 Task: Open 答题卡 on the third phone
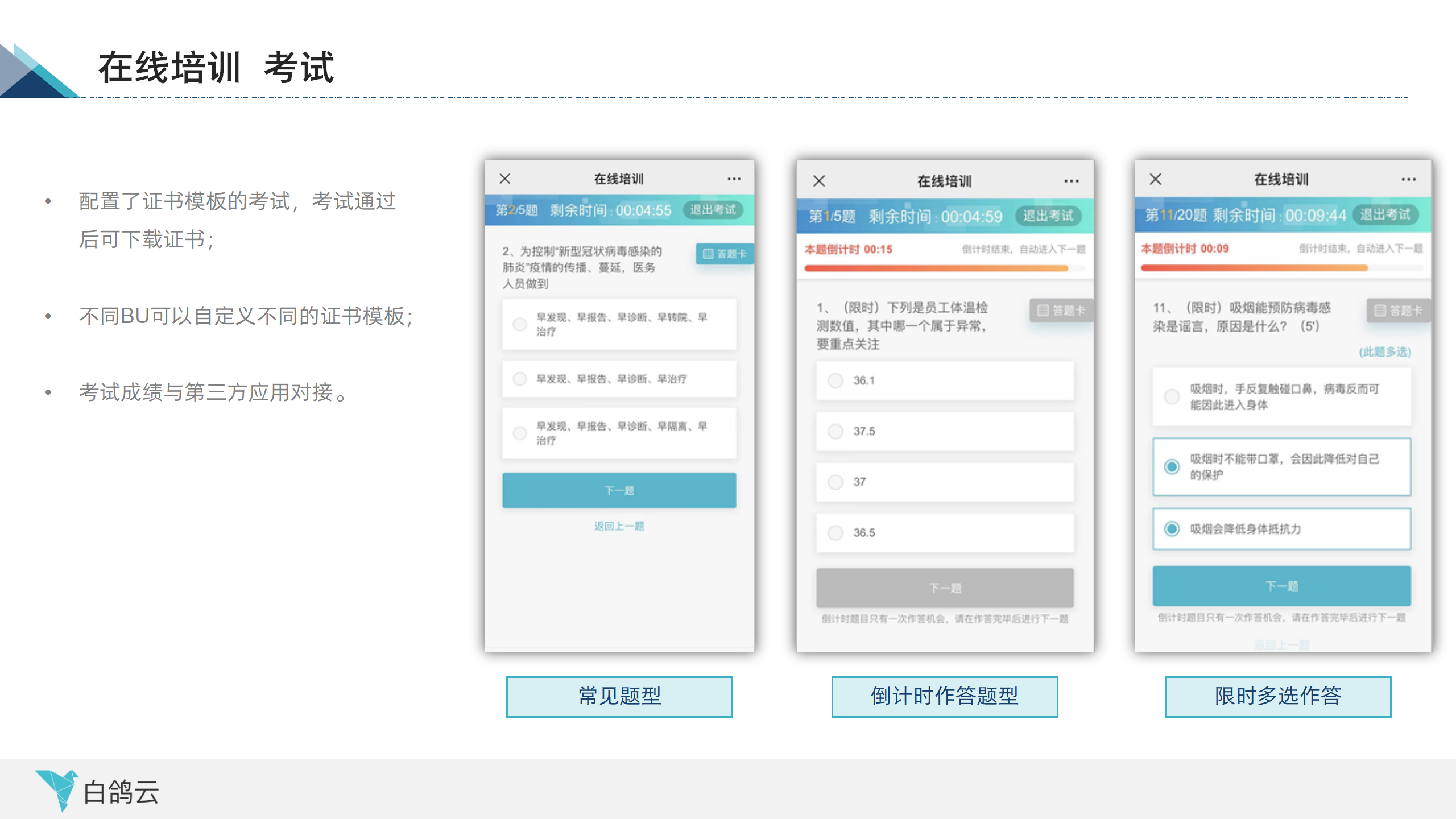(x=1398, y=311)
